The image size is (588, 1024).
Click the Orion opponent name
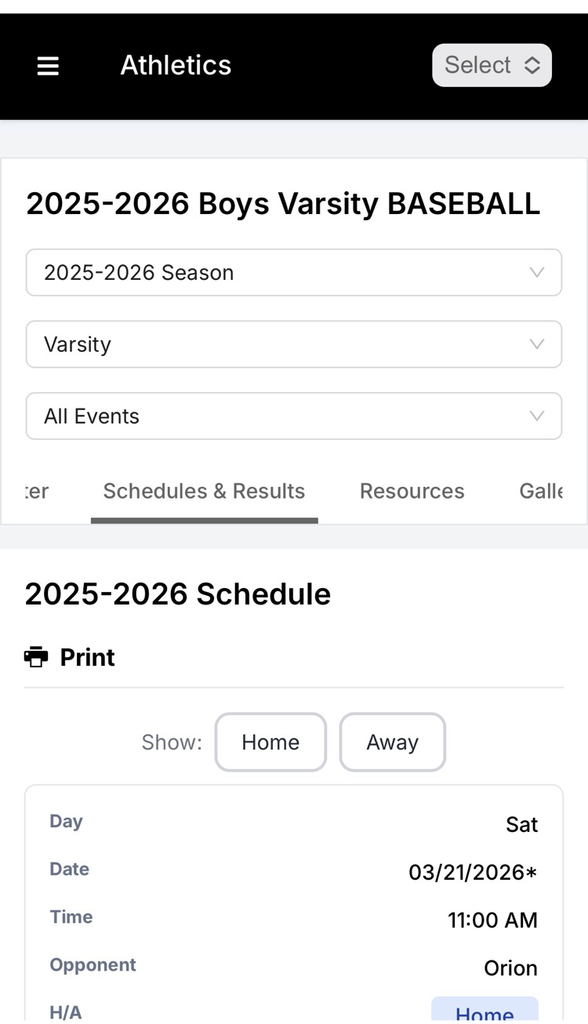coord(511,968)
